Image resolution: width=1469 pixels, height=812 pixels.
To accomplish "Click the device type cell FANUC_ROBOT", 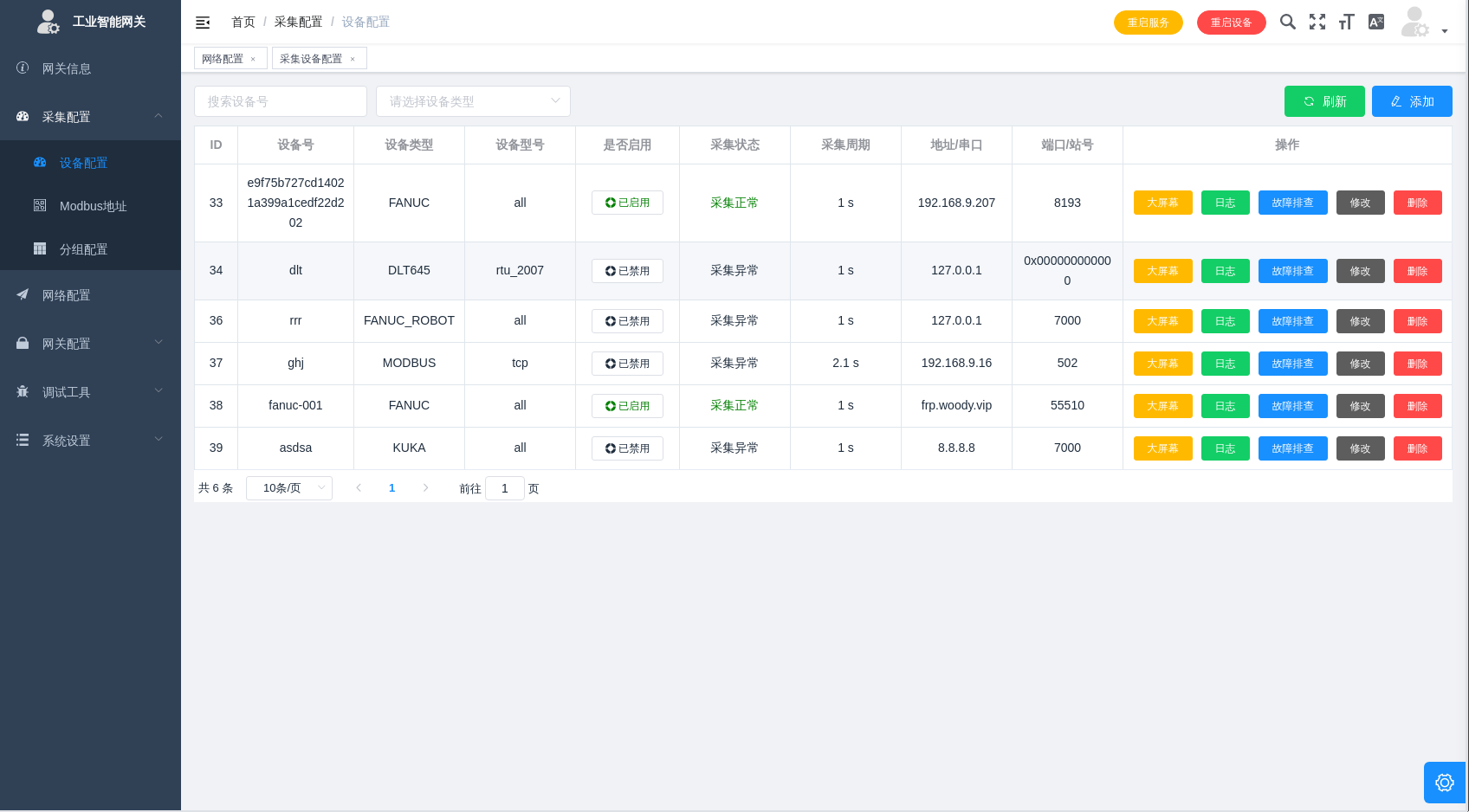I will pos(409,320).
